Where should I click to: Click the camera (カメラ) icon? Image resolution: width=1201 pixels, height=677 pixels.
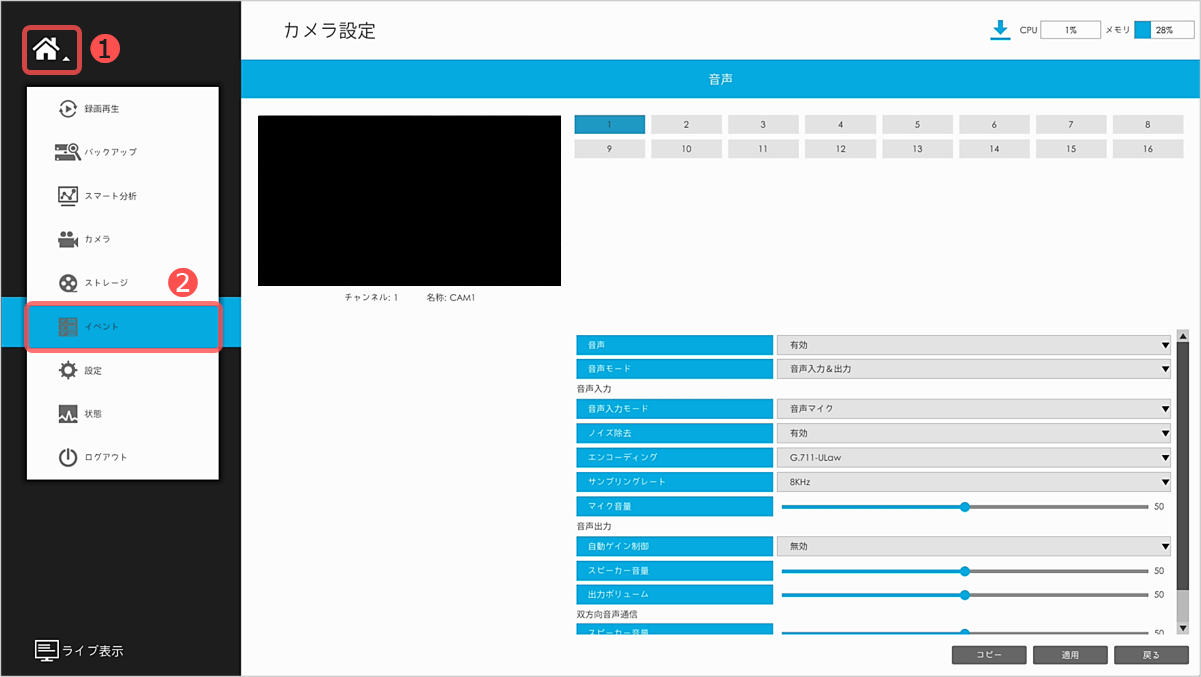(x=67, y=239)
